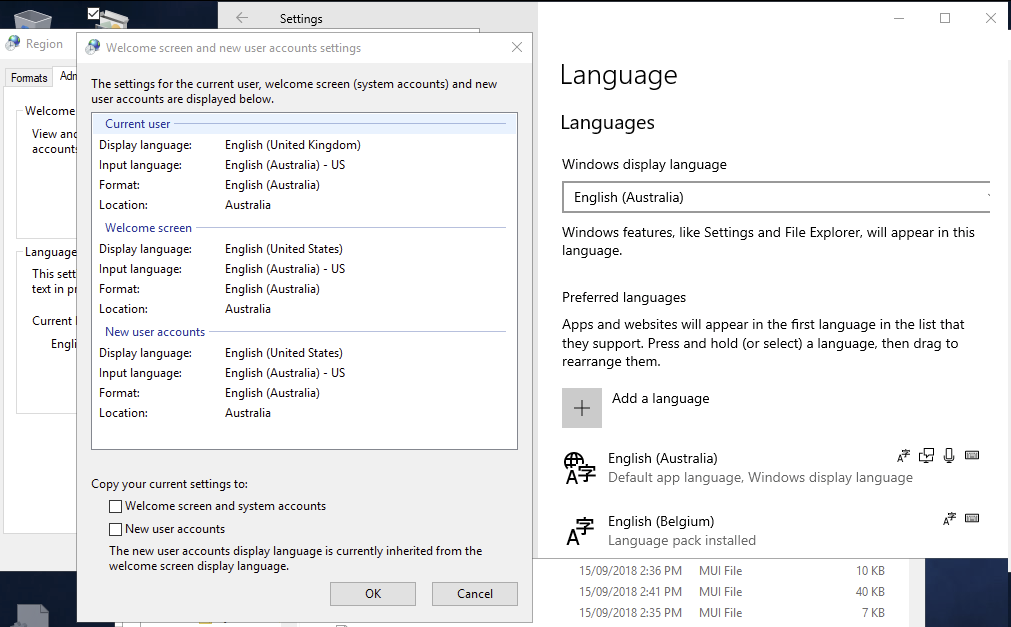1011x627 pixels.
Task: Click Cancel in the Welcome screen dialog
Action: point(475,593)
